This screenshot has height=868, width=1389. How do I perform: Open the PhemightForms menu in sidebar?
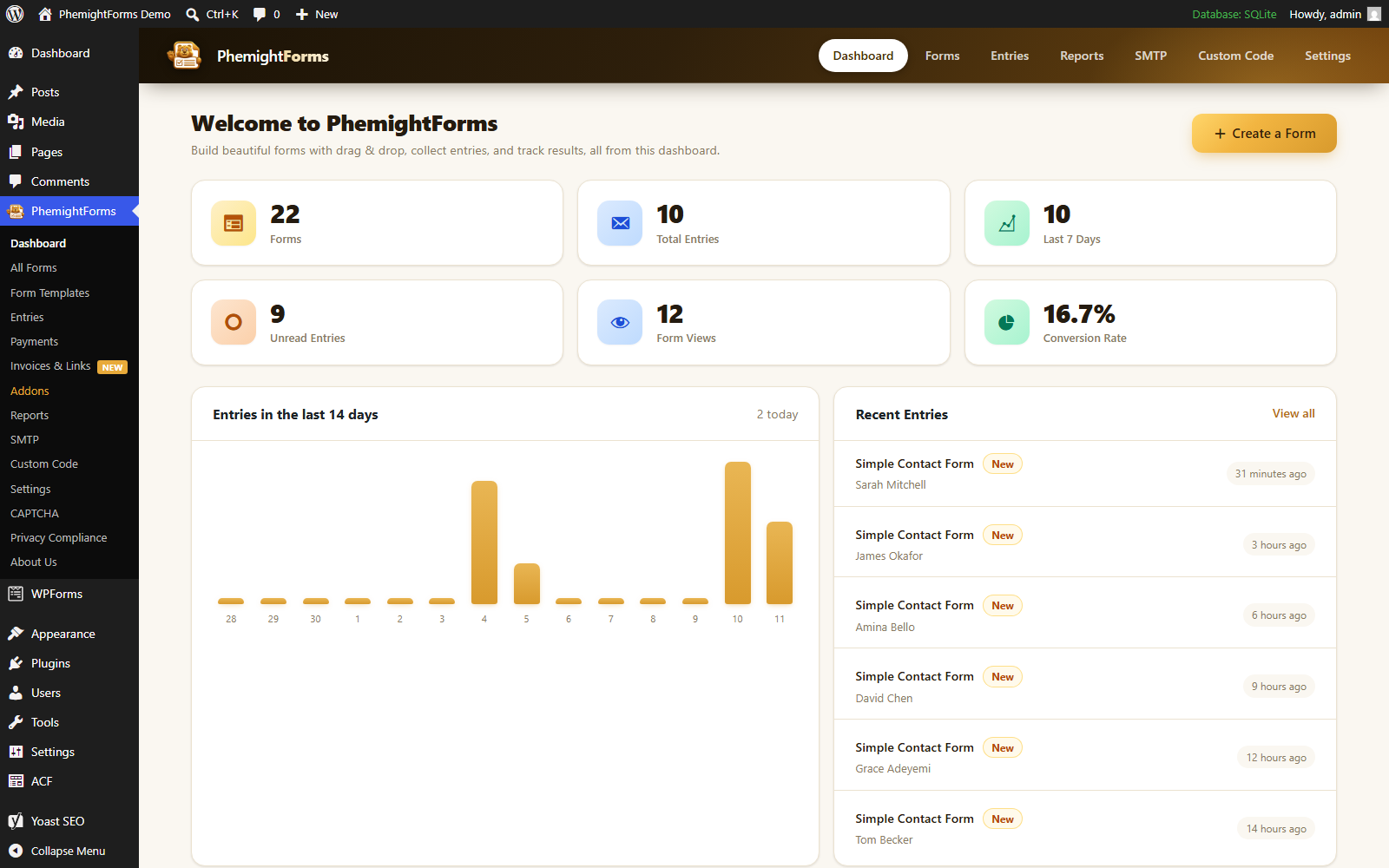tap(69, 211)
